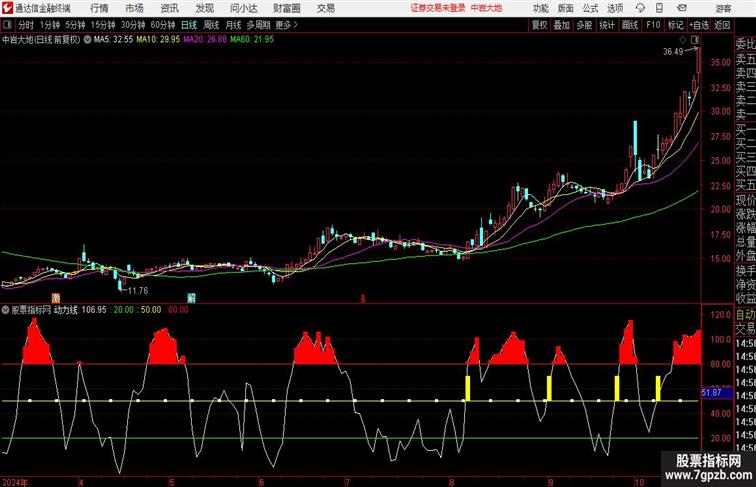
Task: Switch to 分时 period tab
Action: [26, 25]
